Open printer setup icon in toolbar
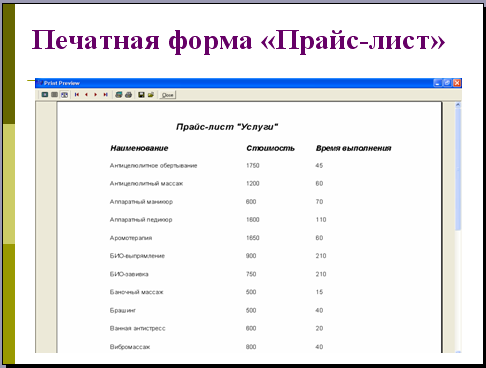486x368 pixels. 119,95
